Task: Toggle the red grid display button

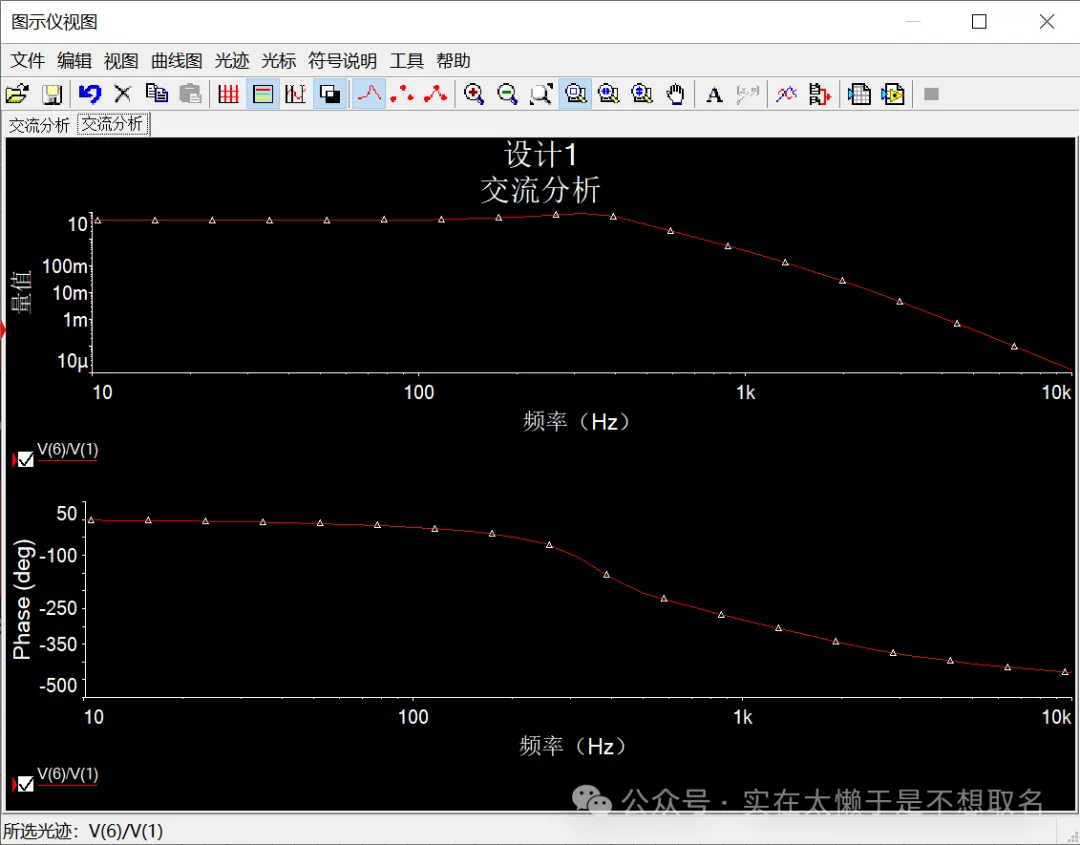Action: [228, 94]
